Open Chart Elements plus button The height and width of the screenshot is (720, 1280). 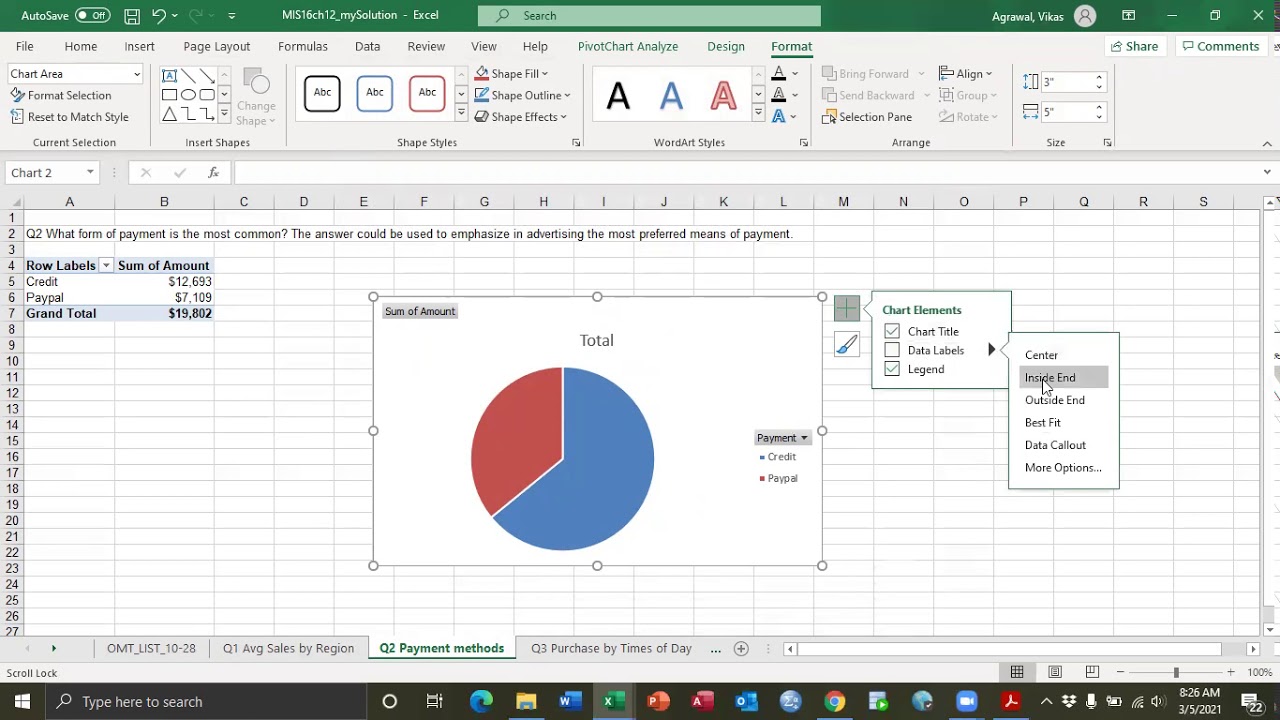click(x=846, y=308)
